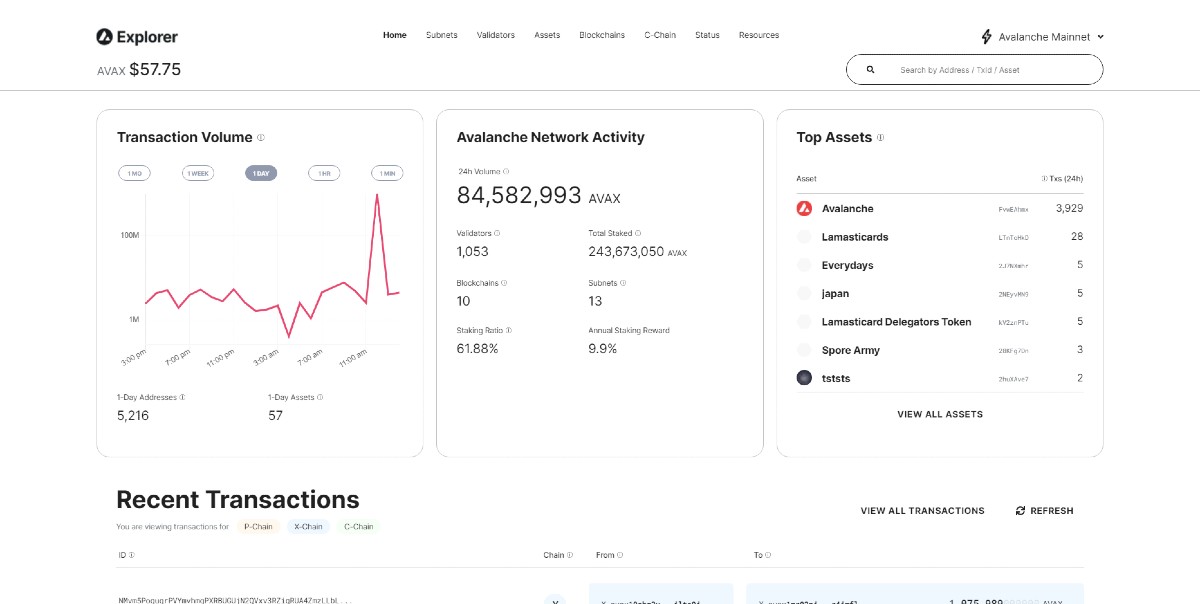Toggle the P-Chain transaction filter
This screenshot has width=1200, height=604.
point(258,527)
